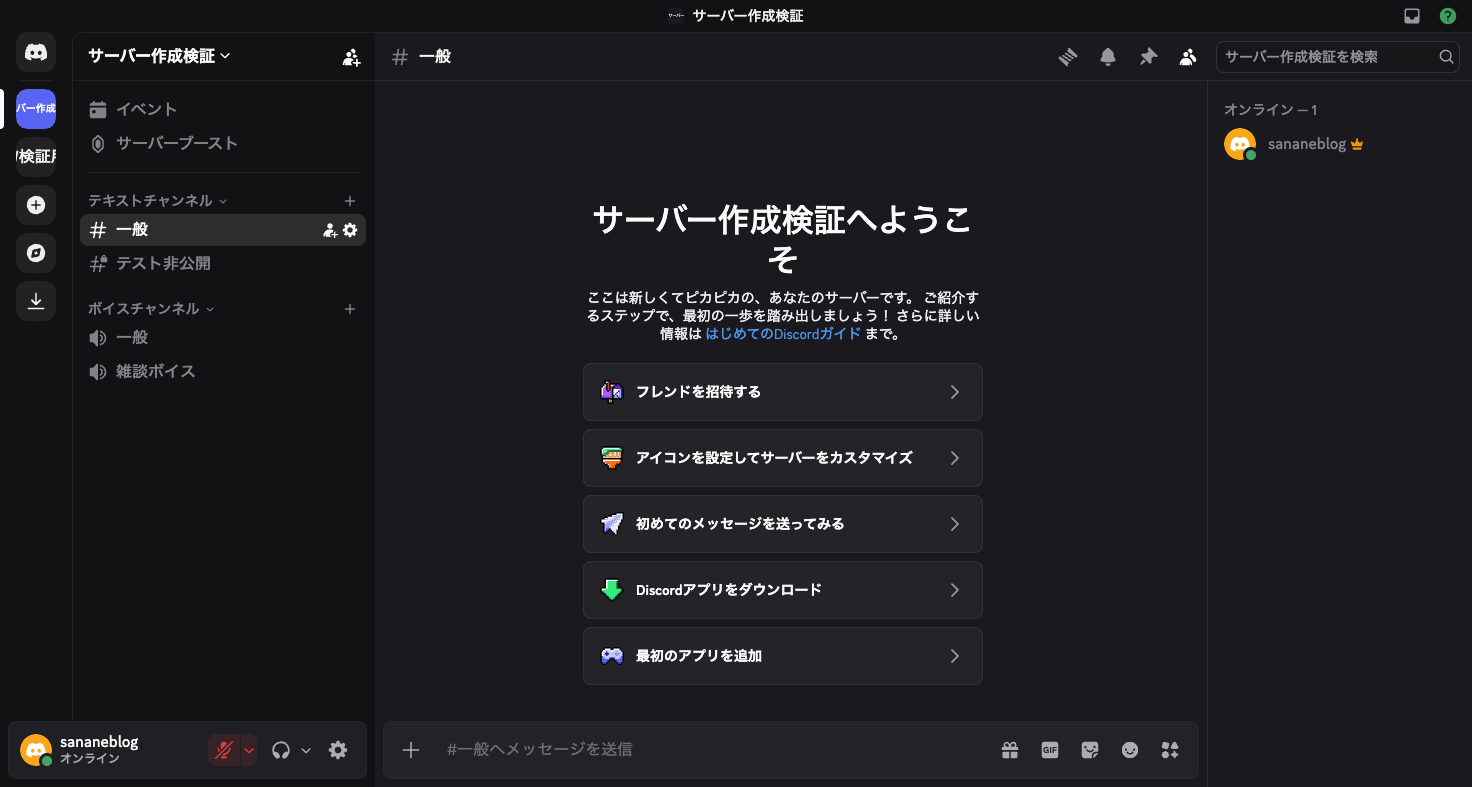This screenshot has width=1472, height=787.
Task: Open the green help icon
Action: pyautogui.click(x=1448, y=16)
